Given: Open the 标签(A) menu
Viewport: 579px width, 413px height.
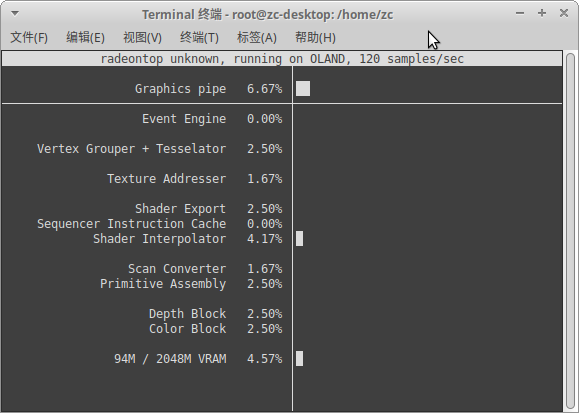Looking at the screenshot, I should coord(257,38).
